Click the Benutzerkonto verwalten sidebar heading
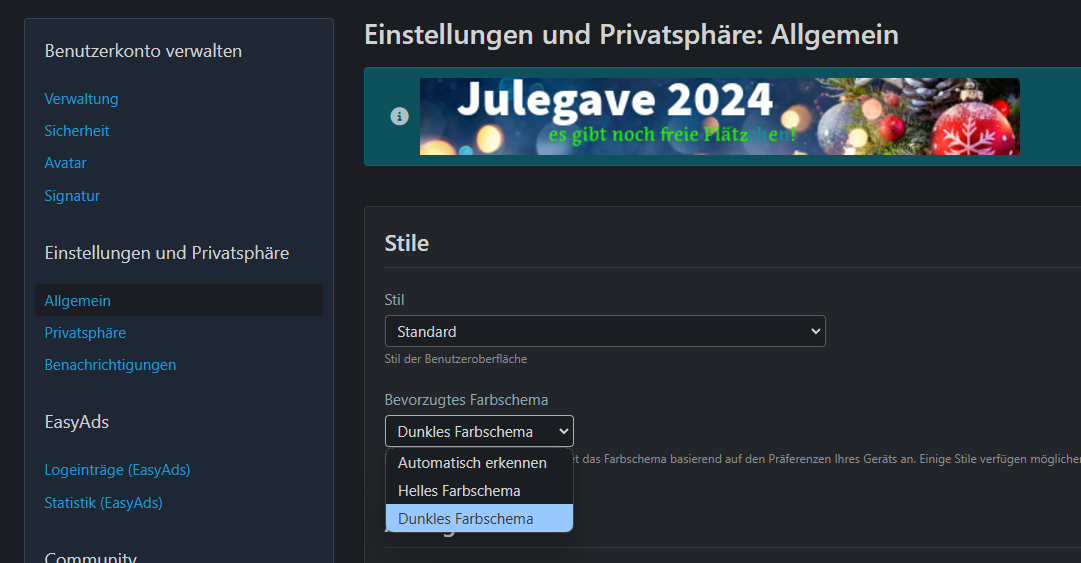 coord(143,51)
